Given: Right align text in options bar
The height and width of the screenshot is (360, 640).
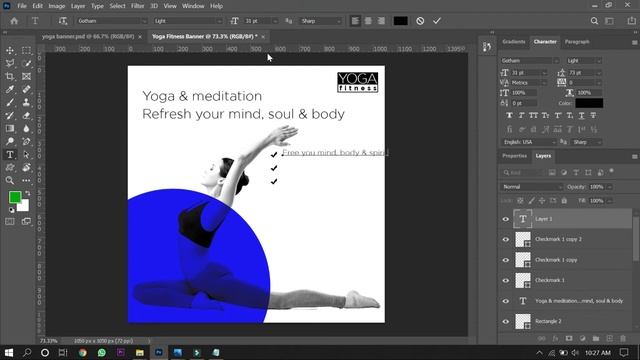Looking at the screenshot, I should click(x=381, y=21).
